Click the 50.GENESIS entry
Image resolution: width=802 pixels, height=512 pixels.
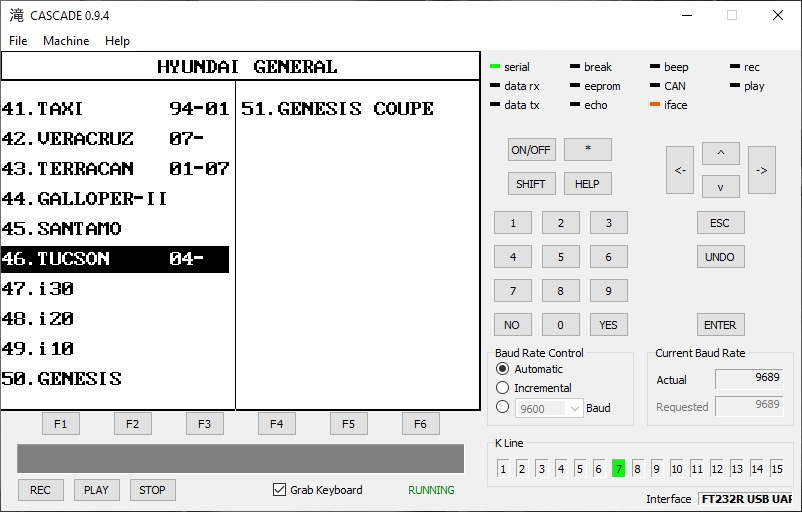[61, 379]
